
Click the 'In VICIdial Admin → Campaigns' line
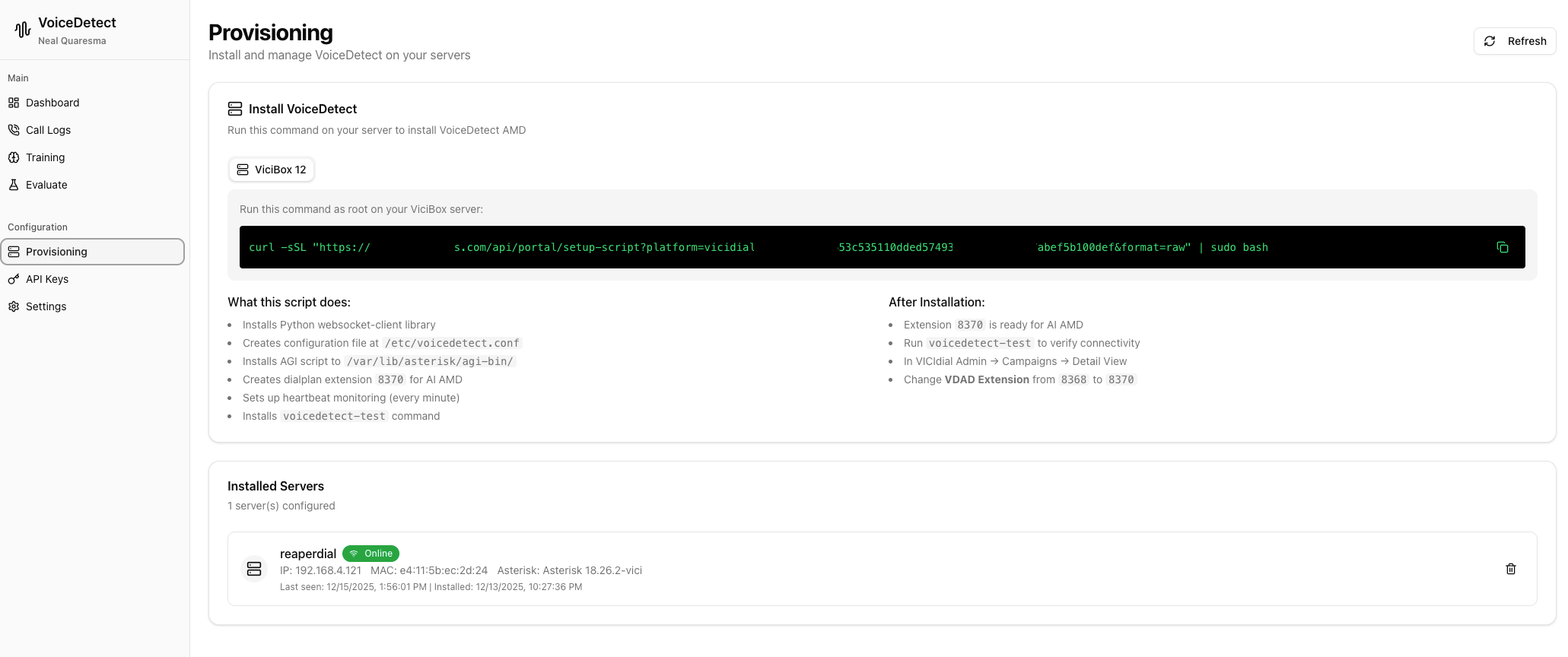click(1015, 361)
